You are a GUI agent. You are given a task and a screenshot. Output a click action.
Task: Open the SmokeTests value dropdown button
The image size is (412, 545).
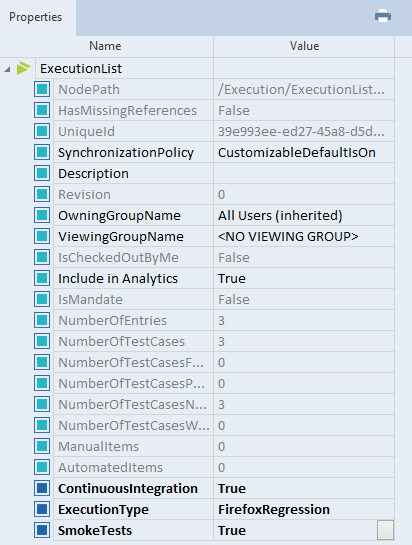(x=385, y=530)
